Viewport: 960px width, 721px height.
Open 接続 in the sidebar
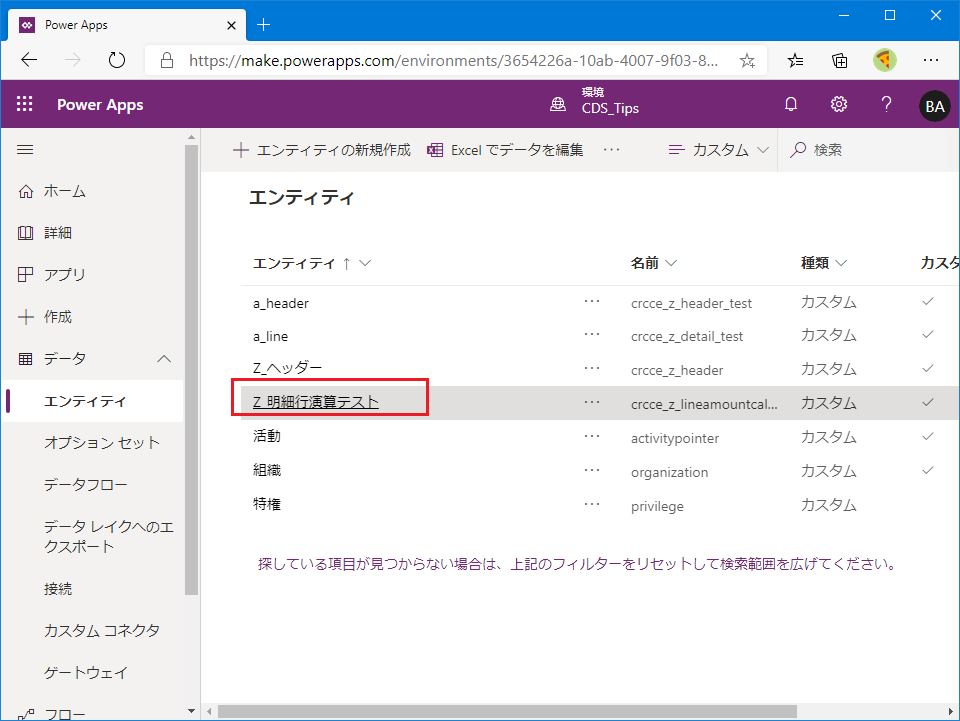click(x=58, y=589)
